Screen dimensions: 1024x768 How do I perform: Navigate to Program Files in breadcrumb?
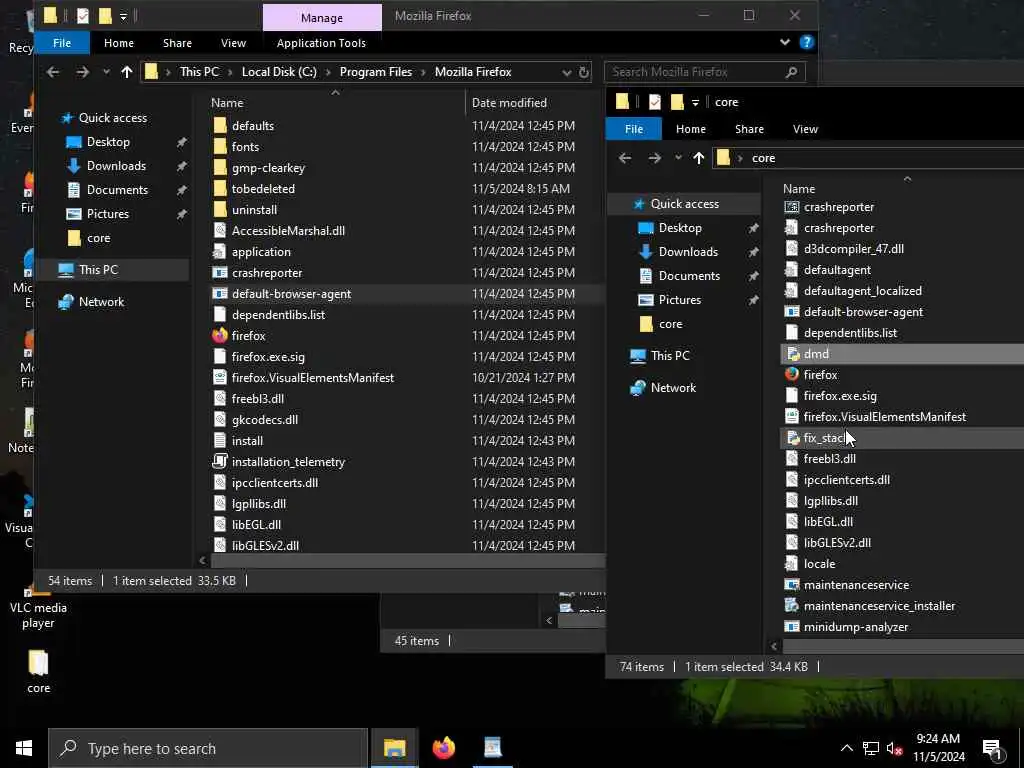(x=376, y=72)
